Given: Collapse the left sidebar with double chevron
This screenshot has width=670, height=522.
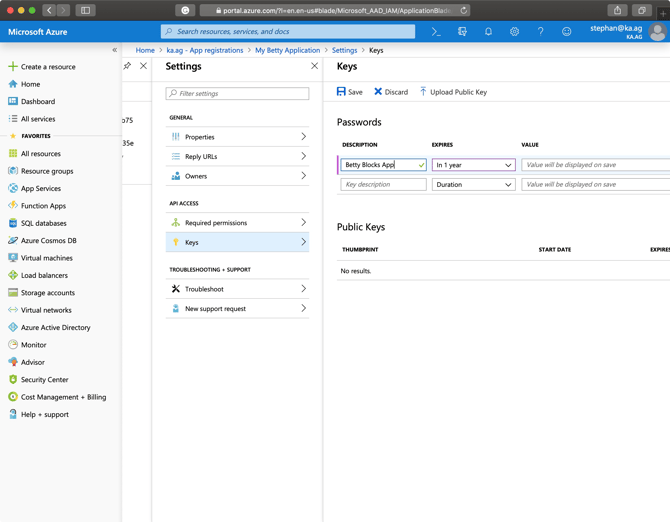Looking at the screenshot, I should (115, 50).
